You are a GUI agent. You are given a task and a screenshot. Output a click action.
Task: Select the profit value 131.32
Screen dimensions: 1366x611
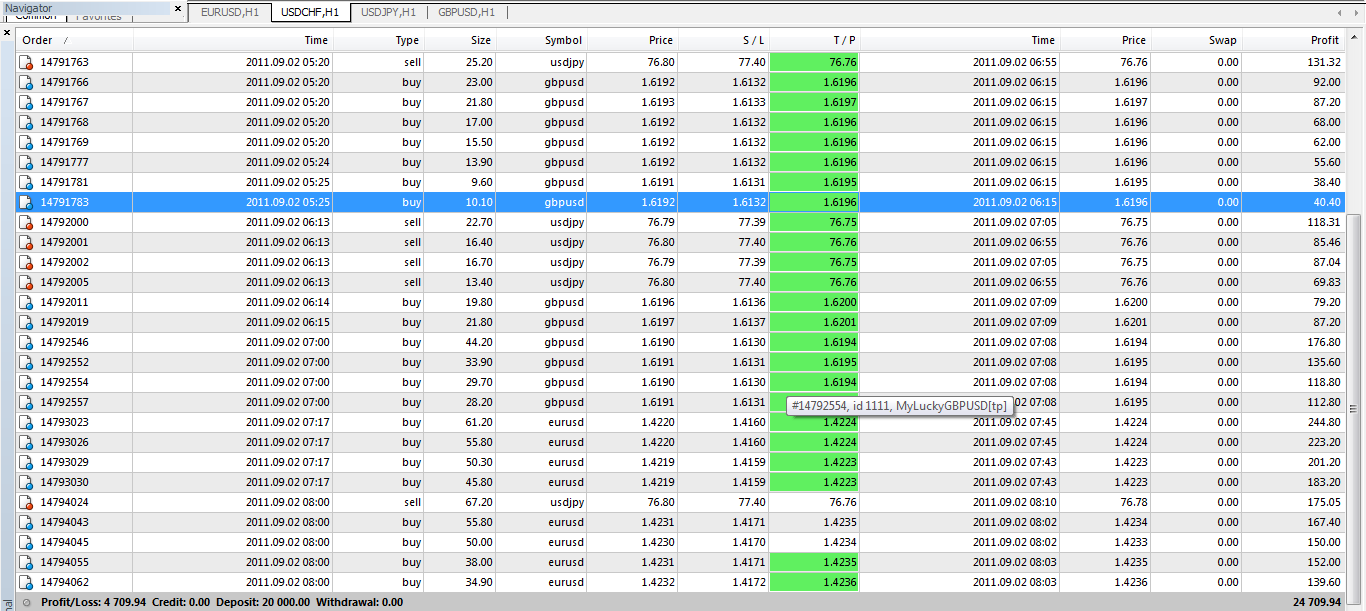click(1323, 62)
